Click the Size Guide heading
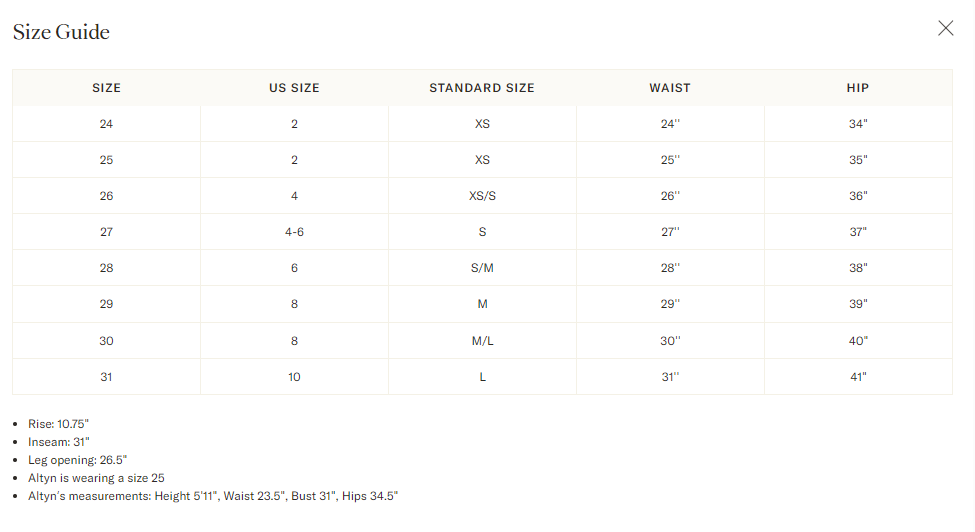 (x=61, y=32)
